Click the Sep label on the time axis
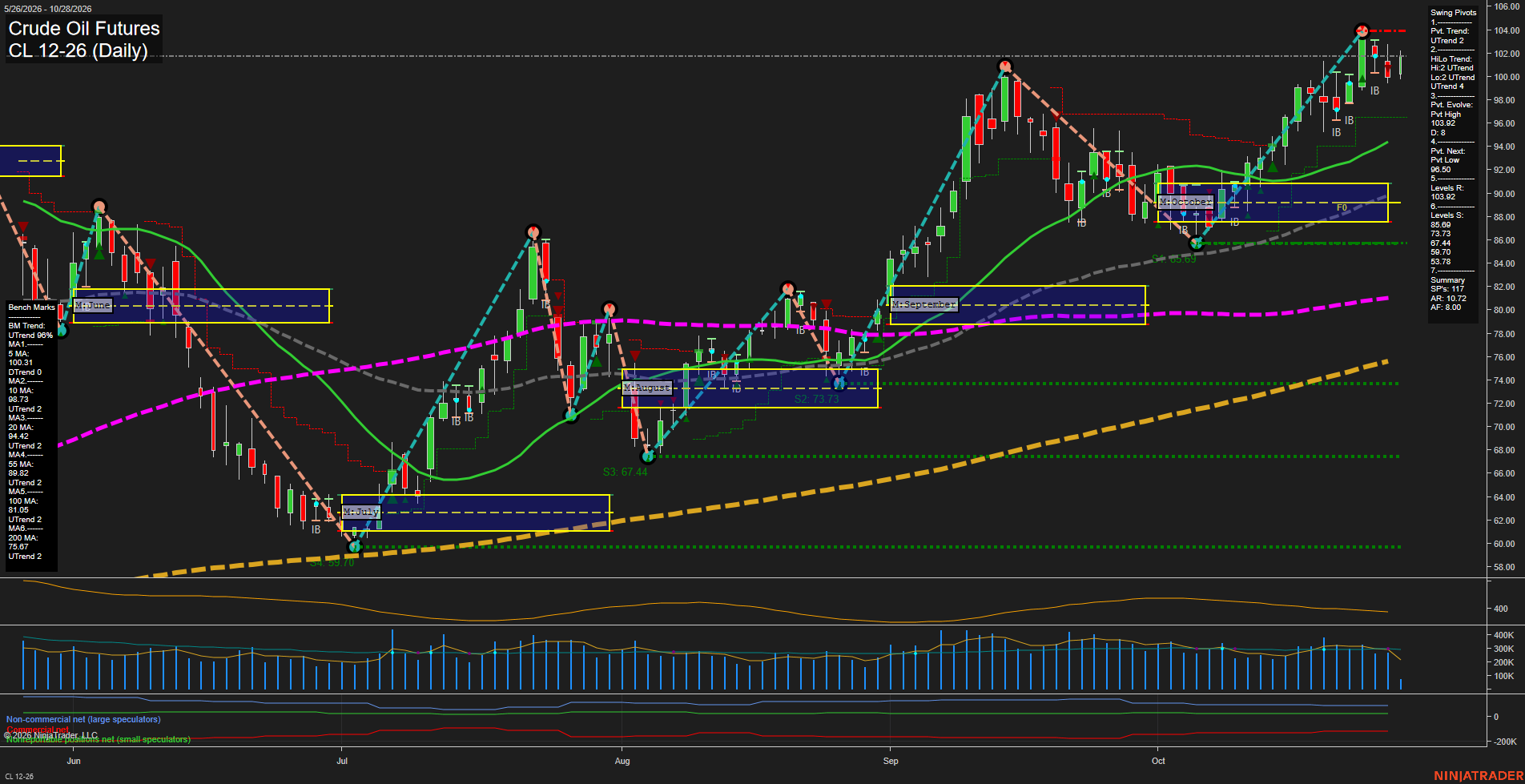 pos(891,761)
